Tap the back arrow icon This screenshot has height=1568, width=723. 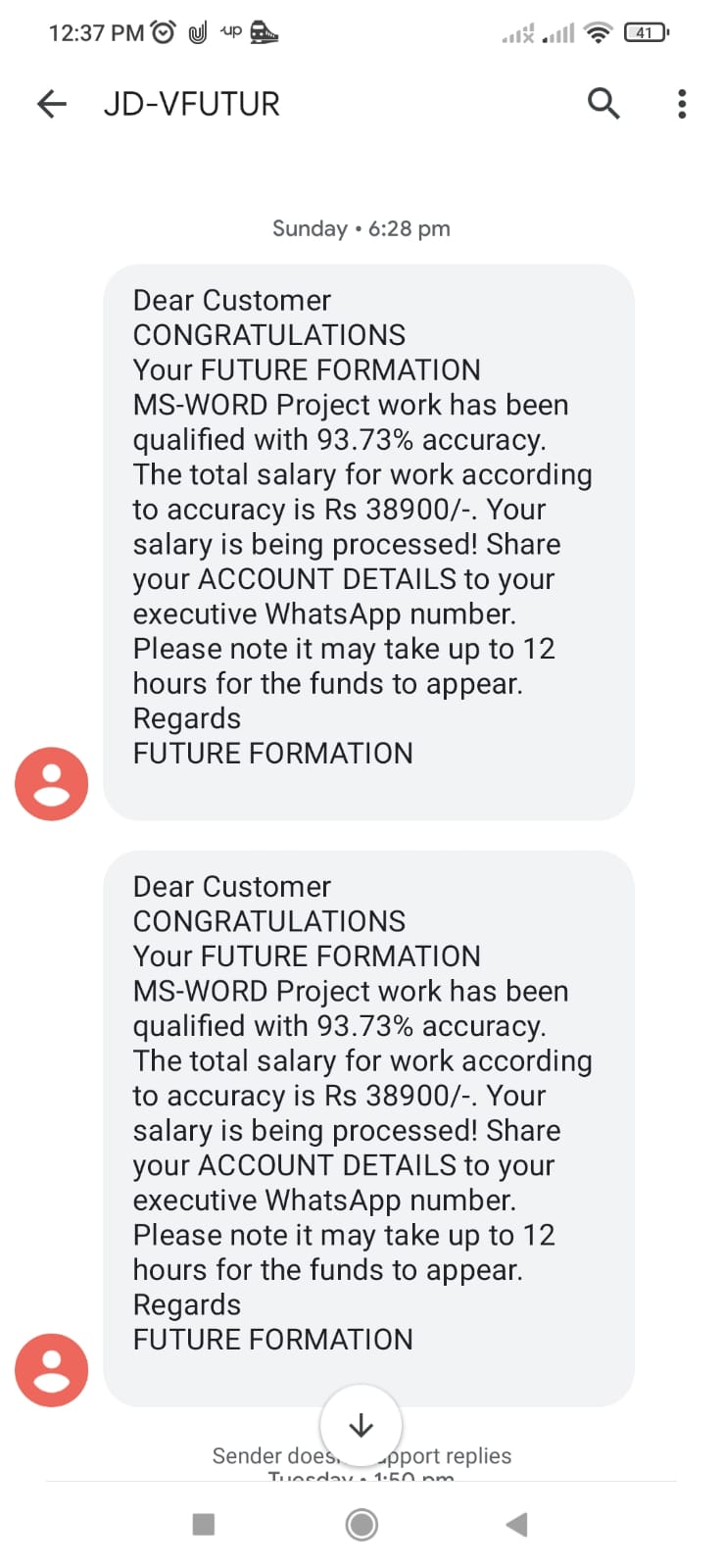click(x=52, y=104)
